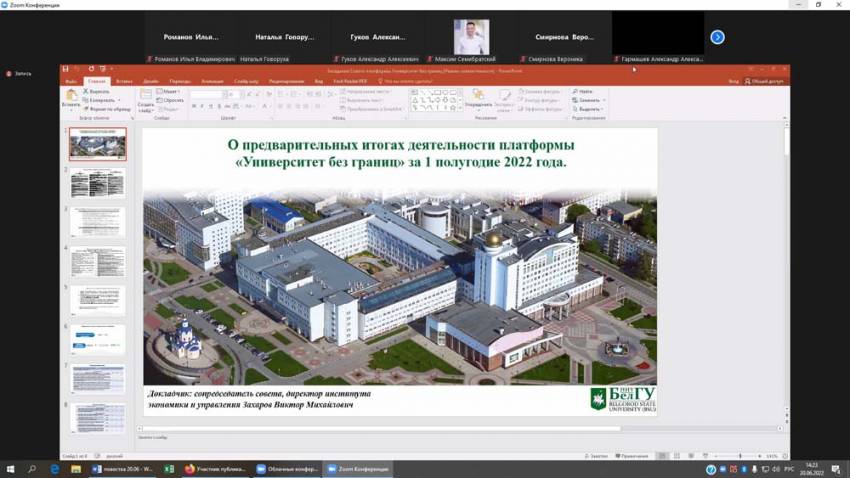Switch to the Слайд-шоу (Slide Show) tab
Screen dimensions: 850x478
click(x=246, y=81)
